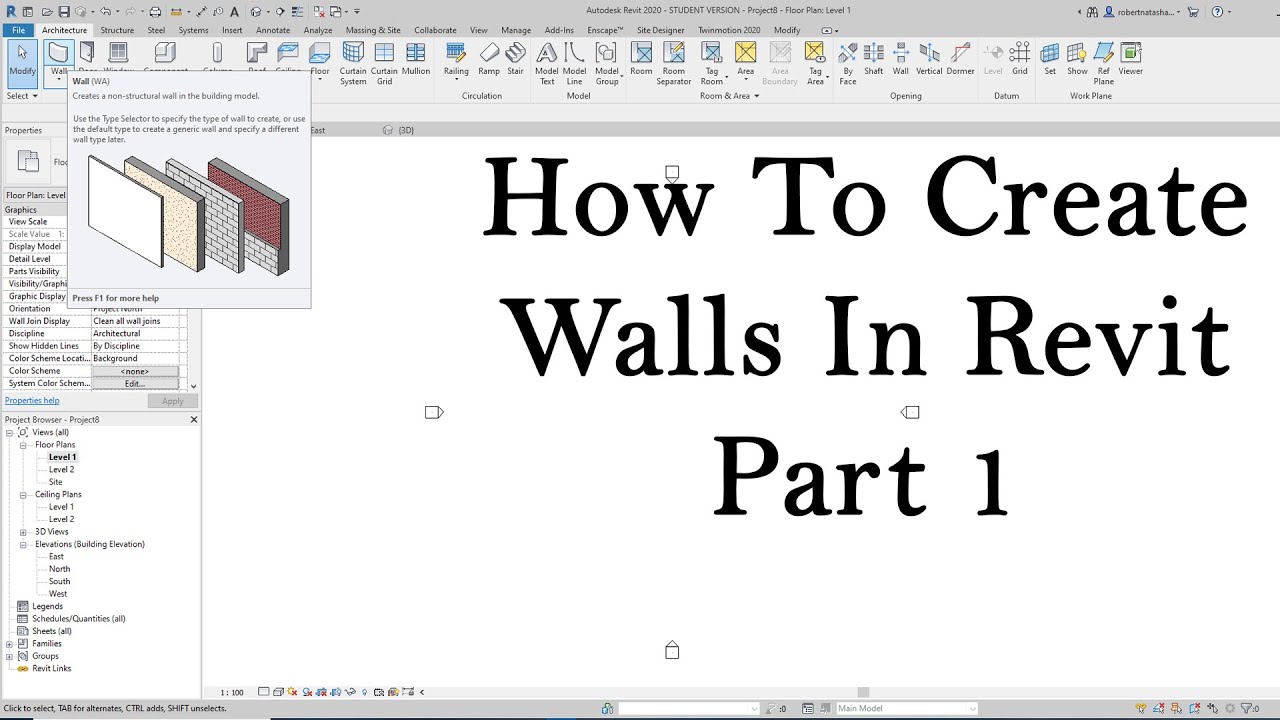1280x720 pixels.
Task: Collapse the Floor Plans tree node
Action: [24, 445]
